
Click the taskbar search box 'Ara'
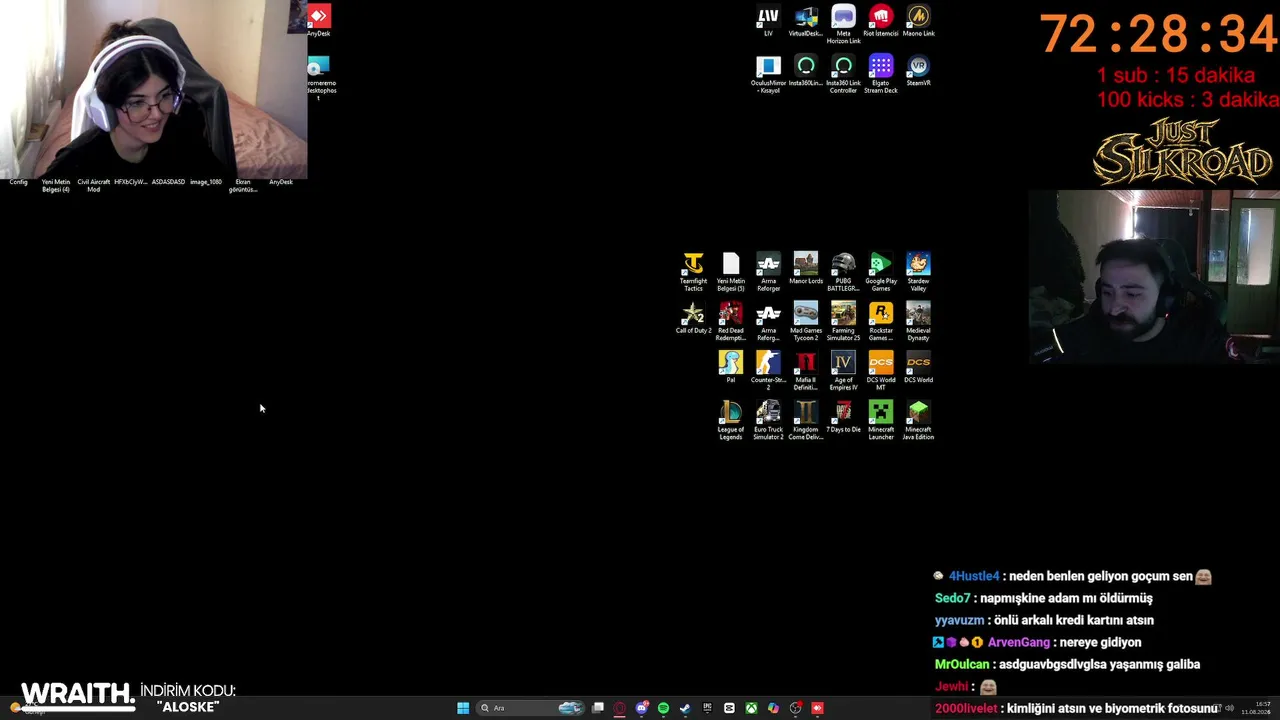(x=530, y=708)
